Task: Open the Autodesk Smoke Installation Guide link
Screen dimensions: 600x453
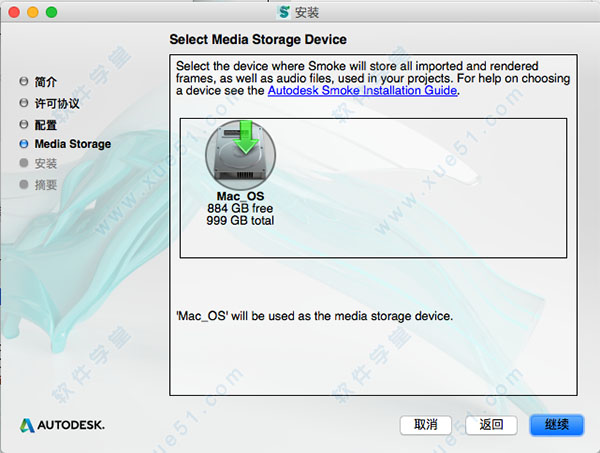Action: [x=362, y=91]
